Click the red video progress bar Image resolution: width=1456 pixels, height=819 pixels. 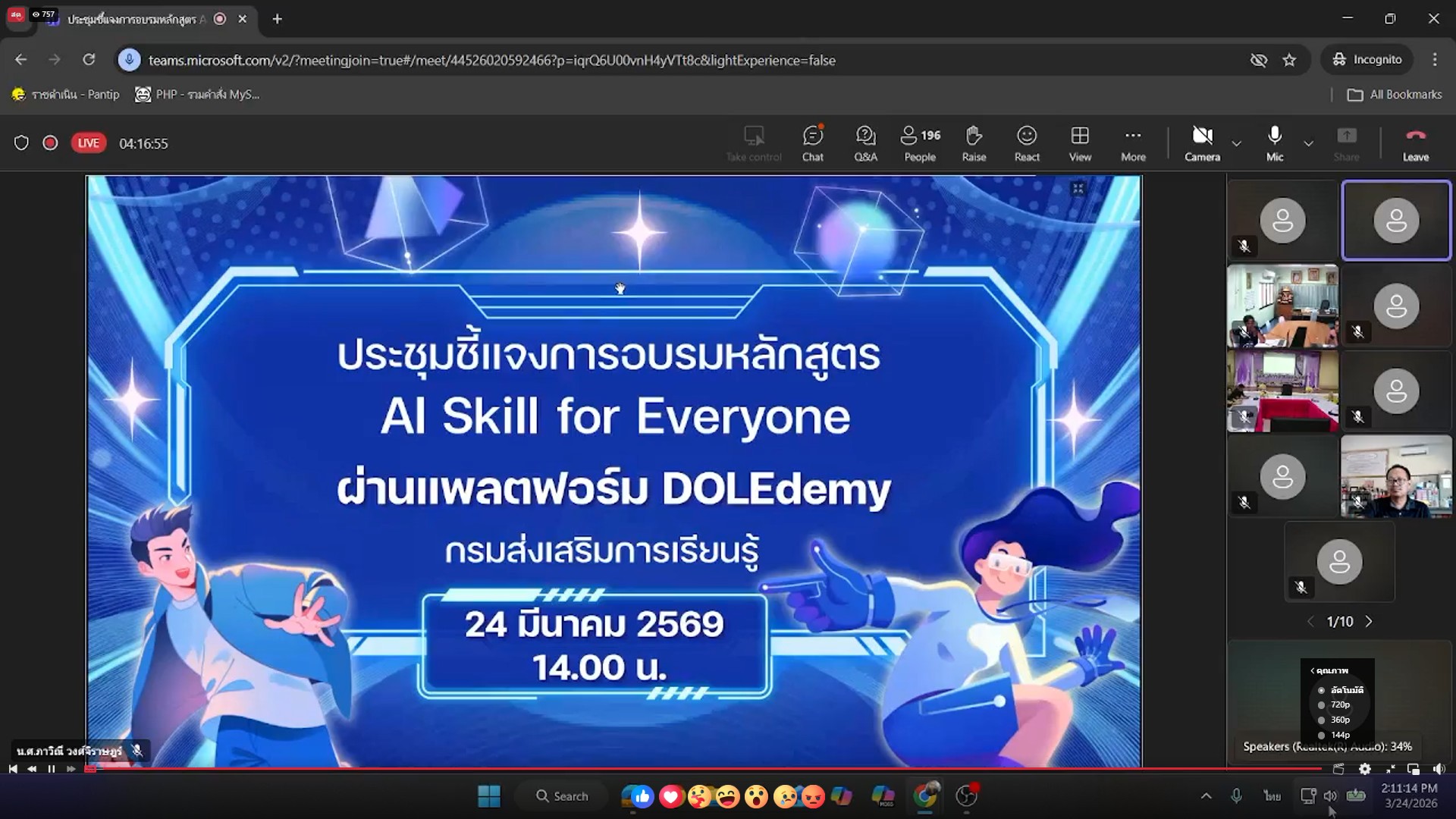coord(682,768)
